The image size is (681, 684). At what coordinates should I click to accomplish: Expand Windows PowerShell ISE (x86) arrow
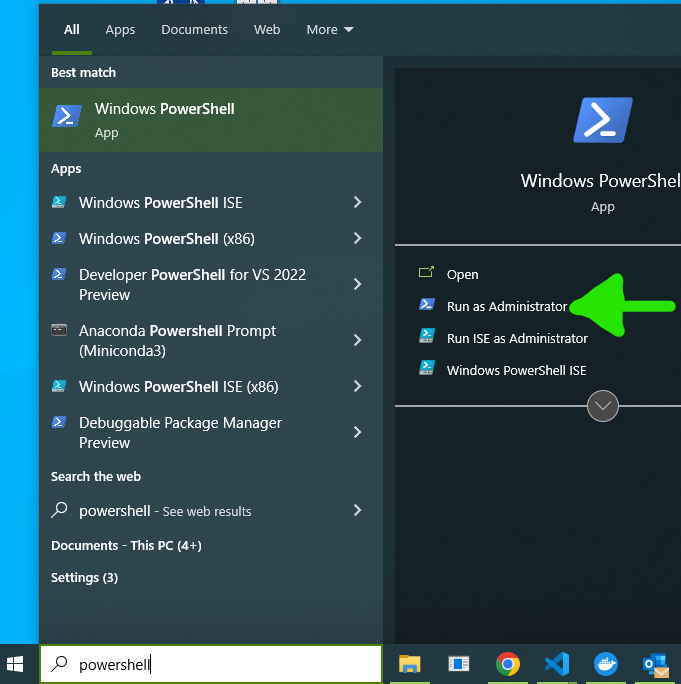coord(357,386)
